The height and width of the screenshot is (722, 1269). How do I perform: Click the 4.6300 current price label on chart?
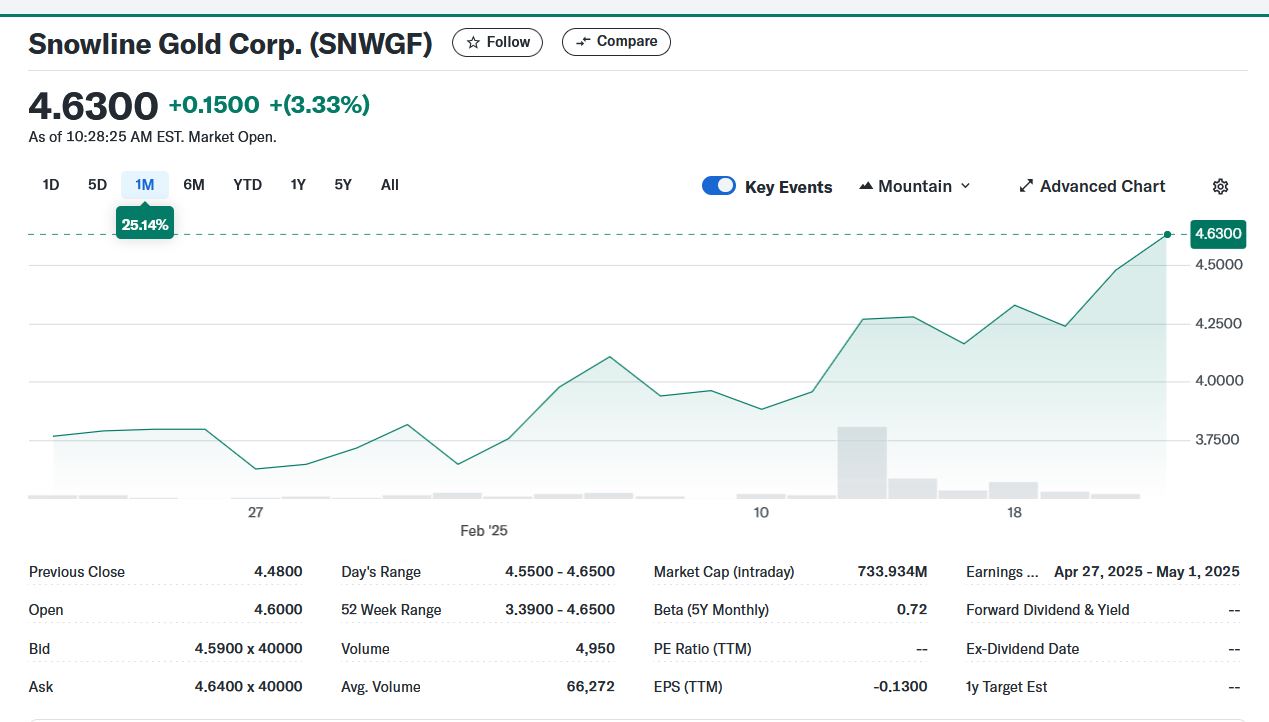click(x=1218, y=234)
